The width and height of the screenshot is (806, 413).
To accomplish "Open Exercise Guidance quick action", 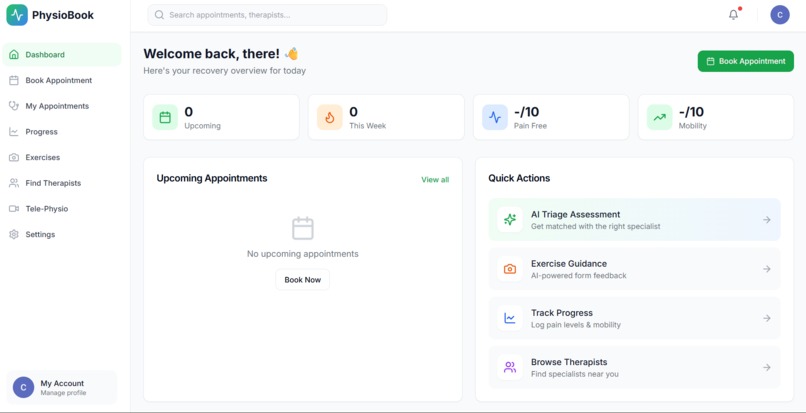I will tap(634, 269).
